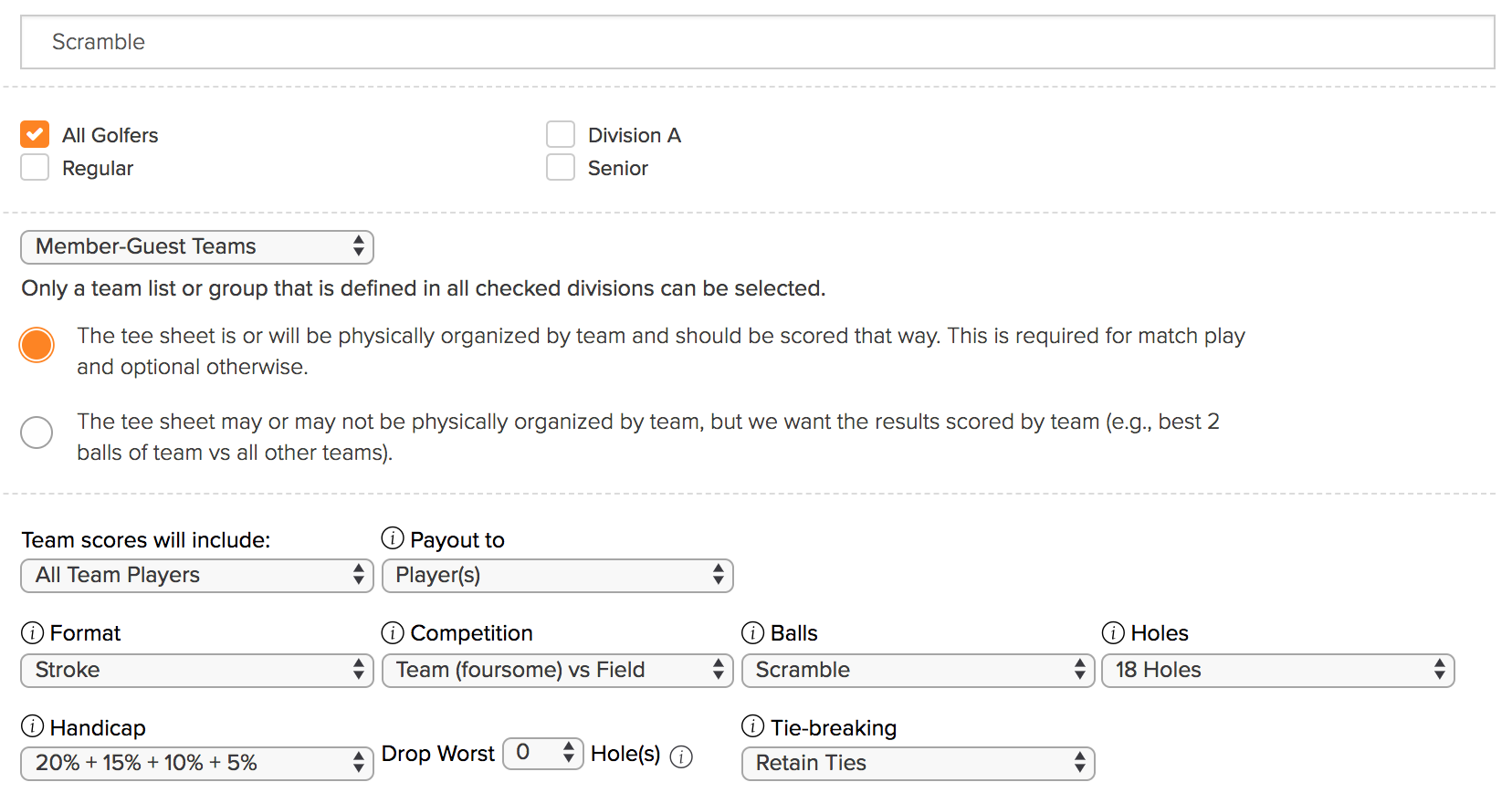Expand the All Team Players dropdown

[x=197, y=575]
